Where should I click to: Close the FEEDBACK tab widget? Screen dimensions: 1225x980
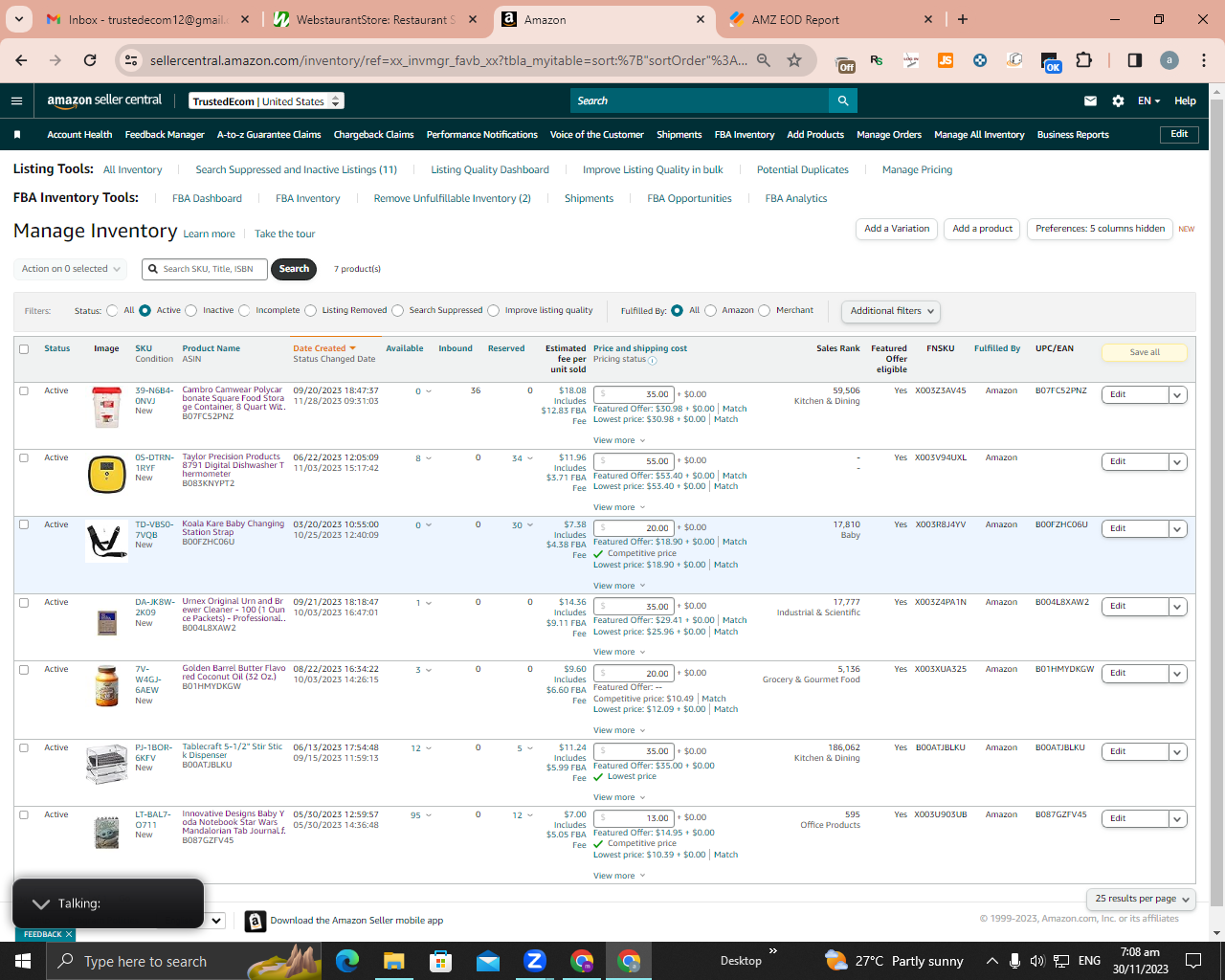click(x=68, y=934)
